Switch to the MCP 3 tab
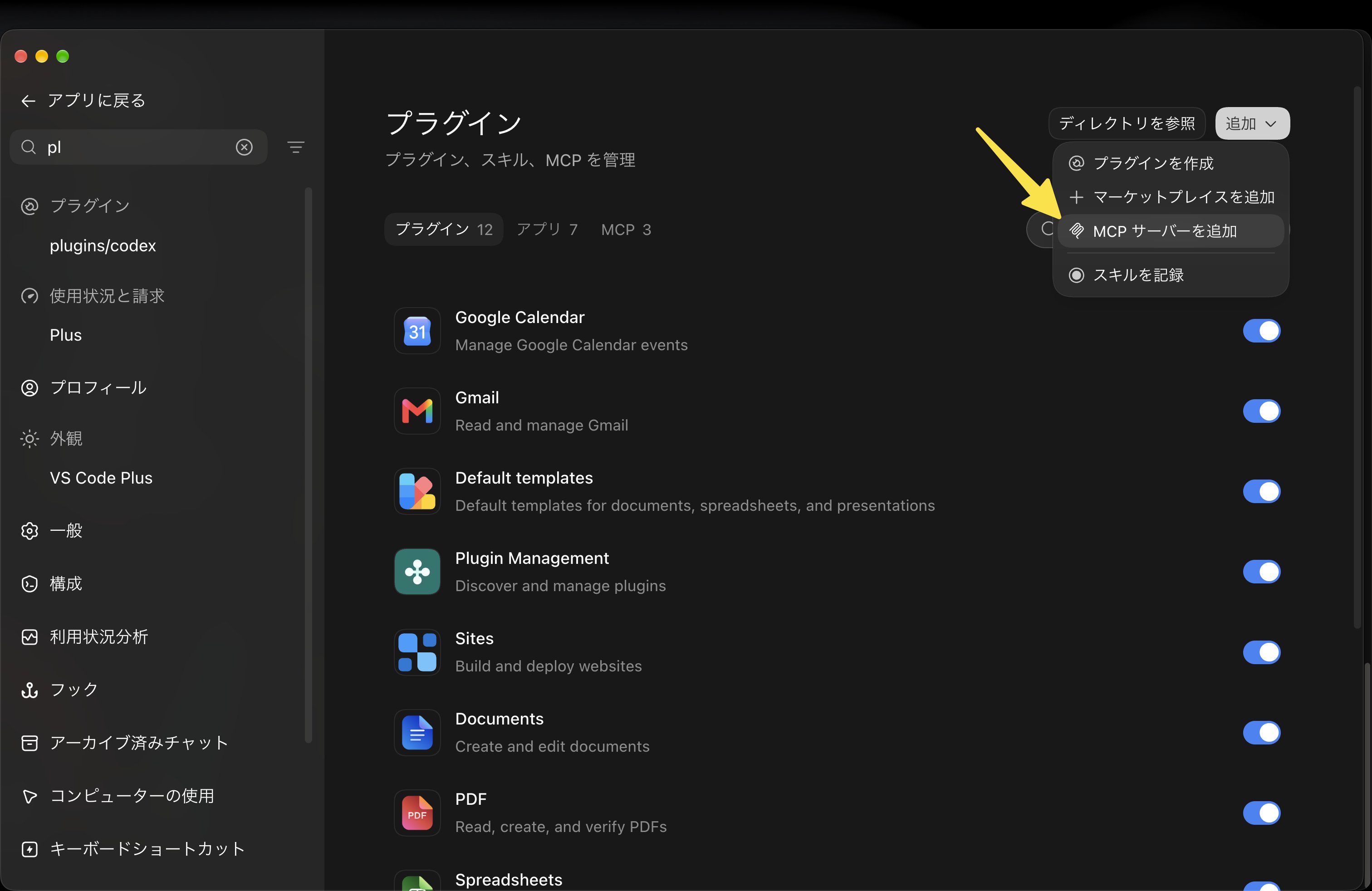 tap(626, 230)
